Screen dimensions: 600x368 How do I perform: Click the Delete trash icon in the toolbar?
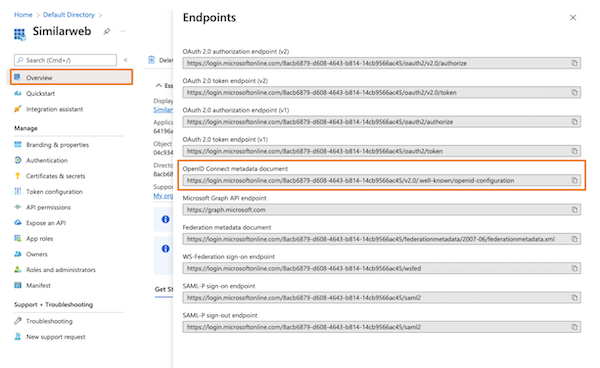pyautogui.click(x=152, y=60)
